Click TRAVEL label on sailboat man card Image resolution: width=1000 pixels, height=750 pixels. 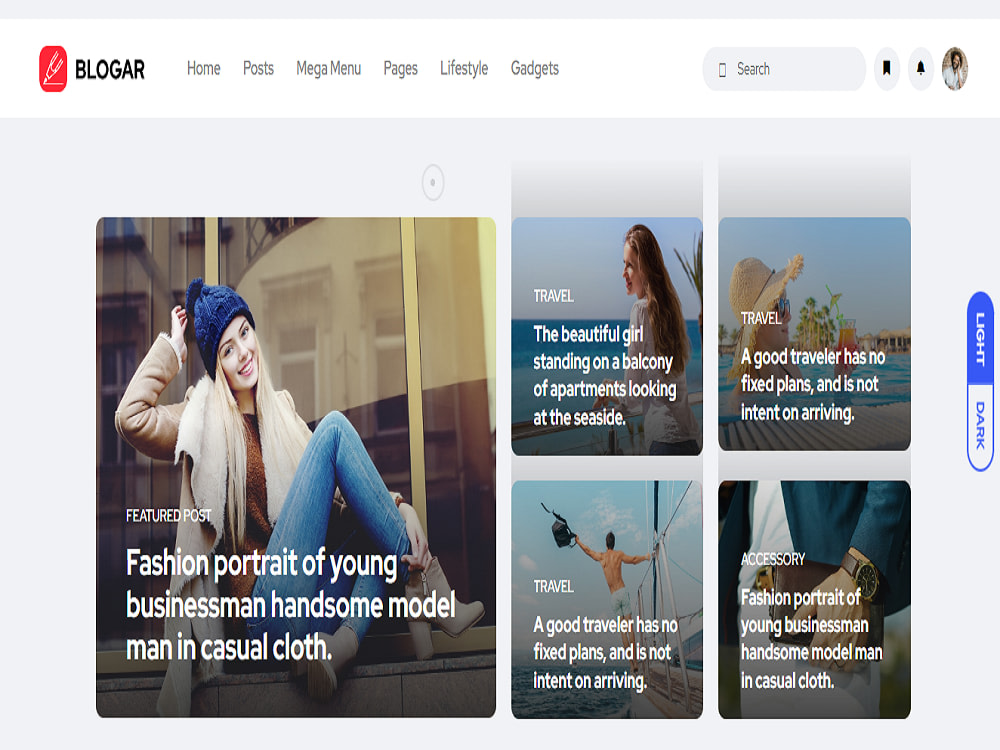[554, 586]
